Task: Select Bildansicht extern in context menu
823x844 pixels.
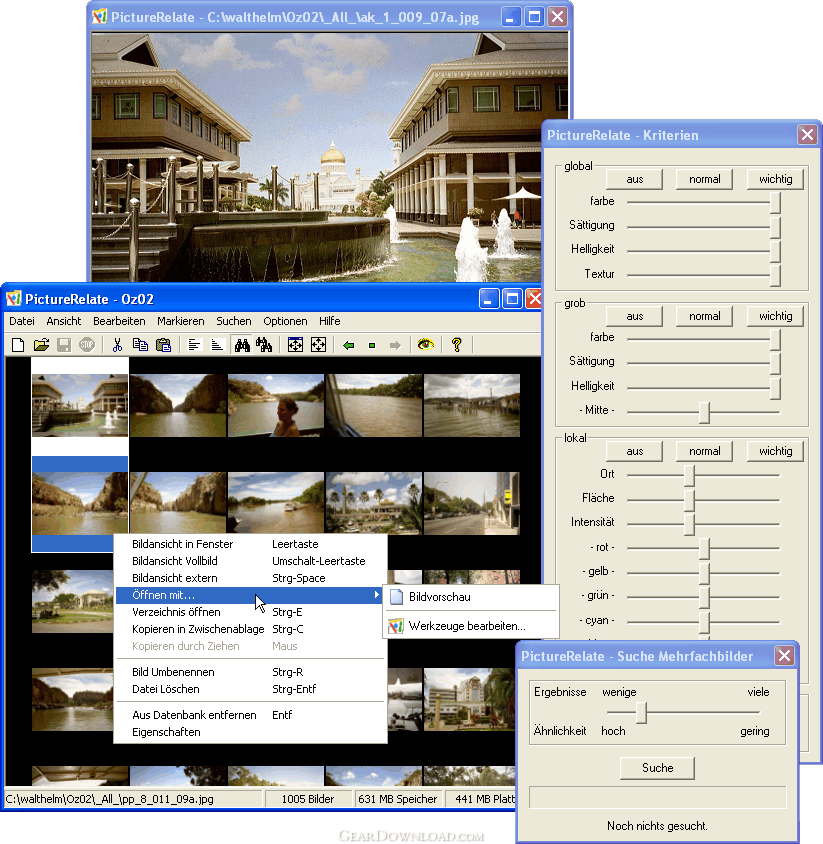Action: pyautogui.click(x=251, y=578)
